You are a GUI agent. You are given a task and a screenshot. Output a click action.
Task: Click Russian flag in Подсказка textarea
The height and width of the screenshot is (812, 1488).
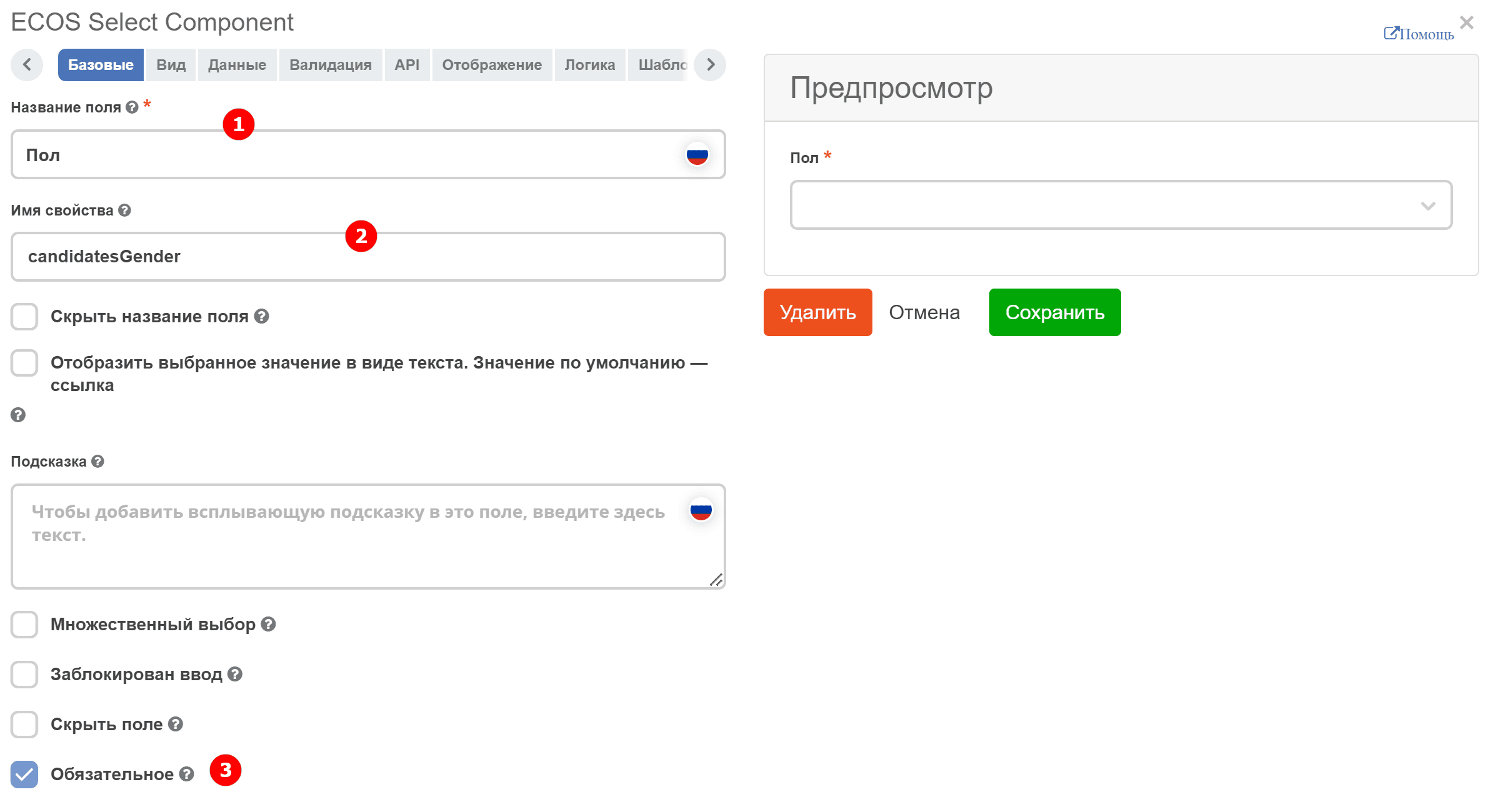[x=701, y=511]
